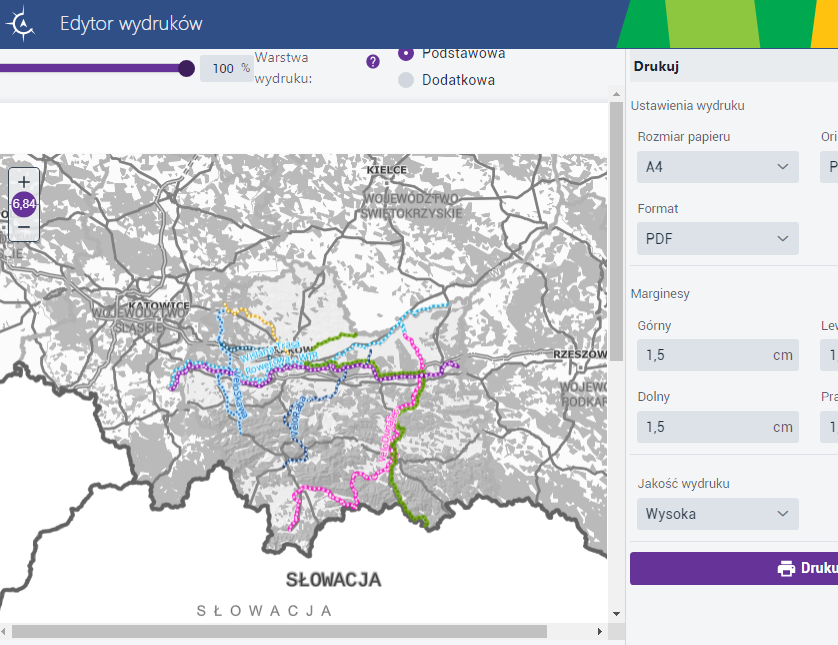Click the Edytor wydruków title in the header
The width and height of the screenshot is (838, 645).
(x=131, y=24)
